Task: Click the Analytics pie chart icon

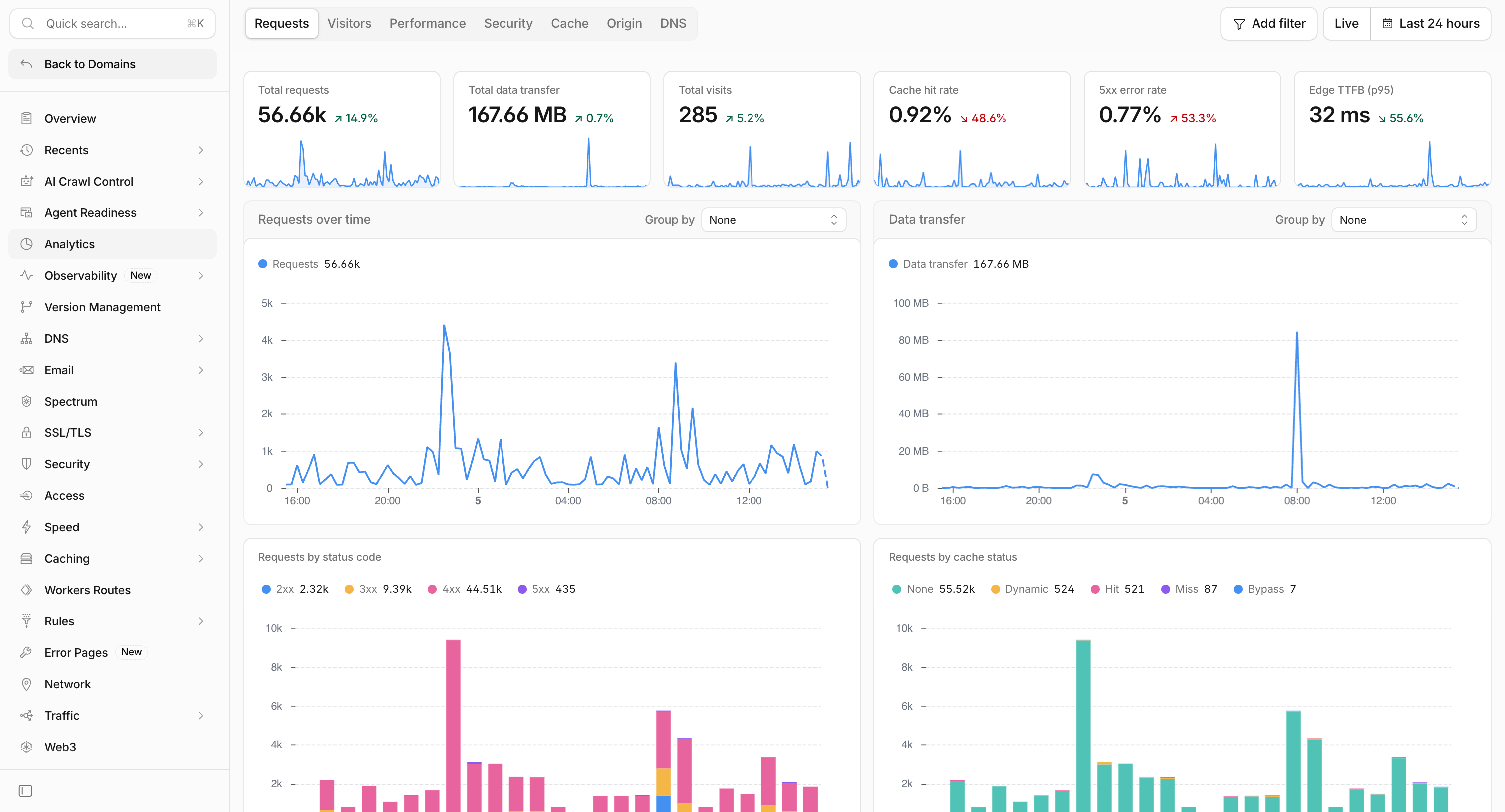Action: point(26,244)
